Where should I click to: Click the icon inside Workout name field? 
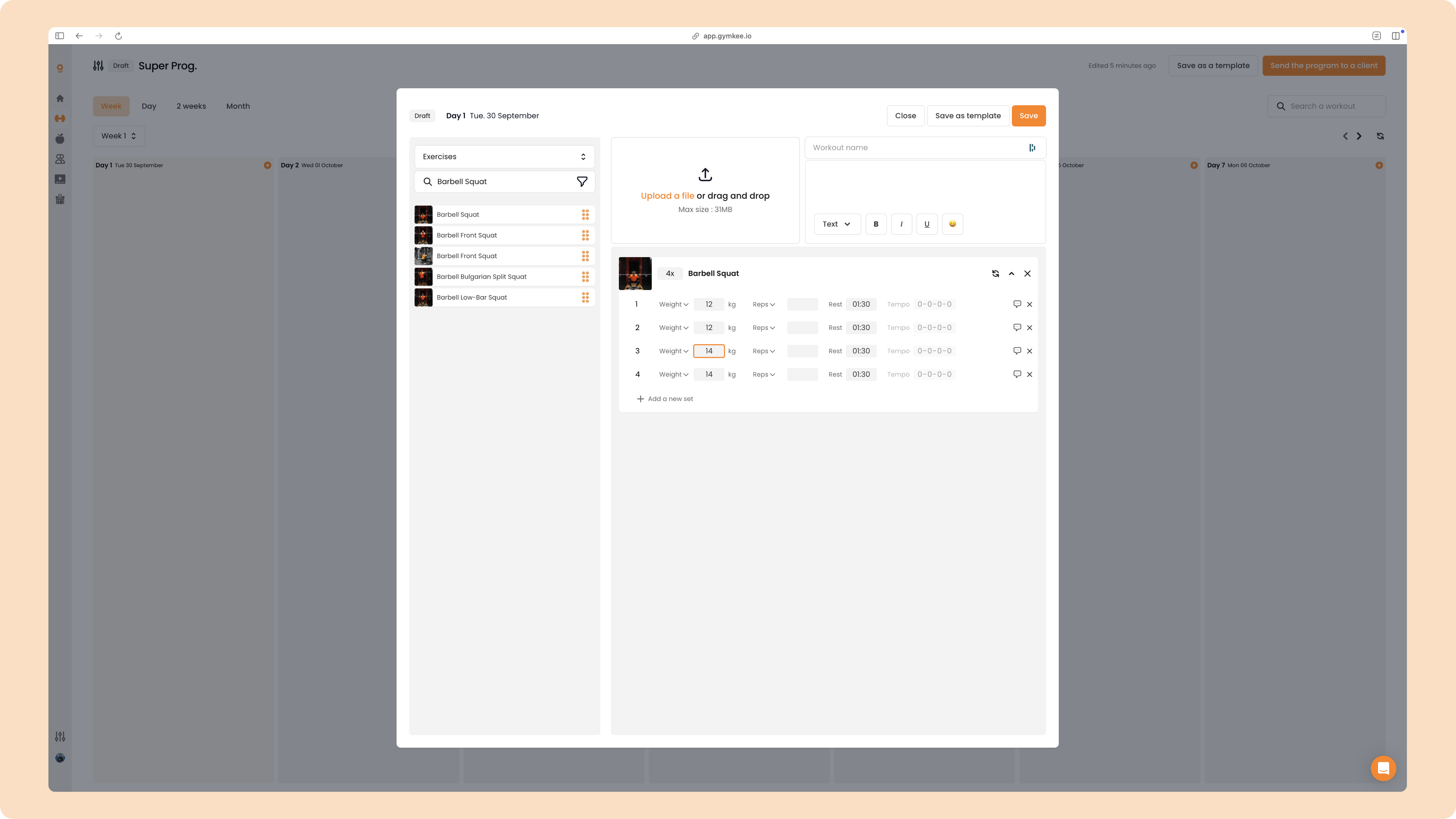tap(1032, 148)
